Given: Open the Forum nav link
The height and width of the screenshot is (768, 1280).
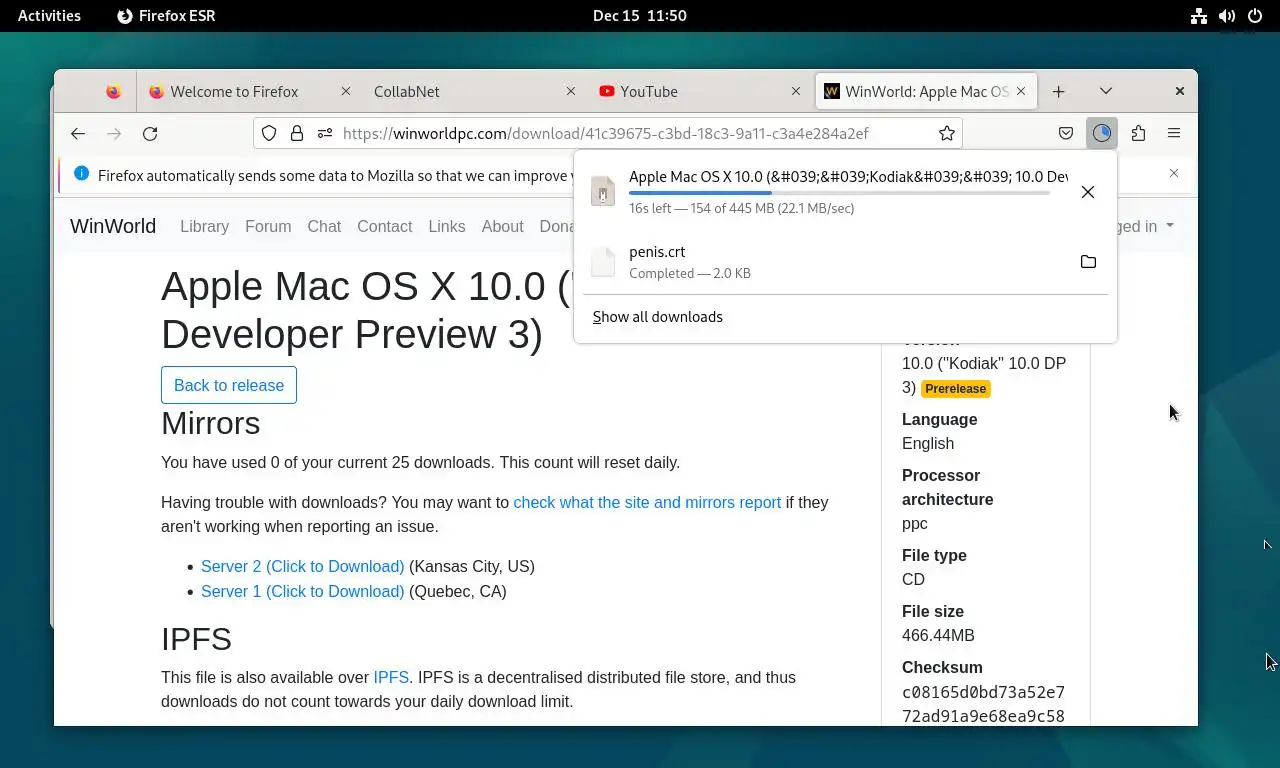Looking at the screenshot, I should pyautogui.click(x=268, y=226).
